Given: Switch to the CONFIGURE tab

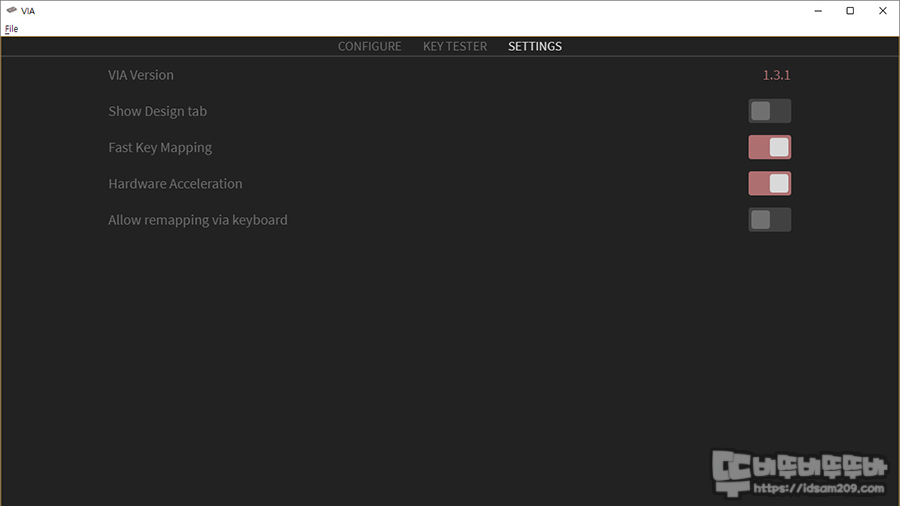Looking at the screenshot, I should point(369,46).
